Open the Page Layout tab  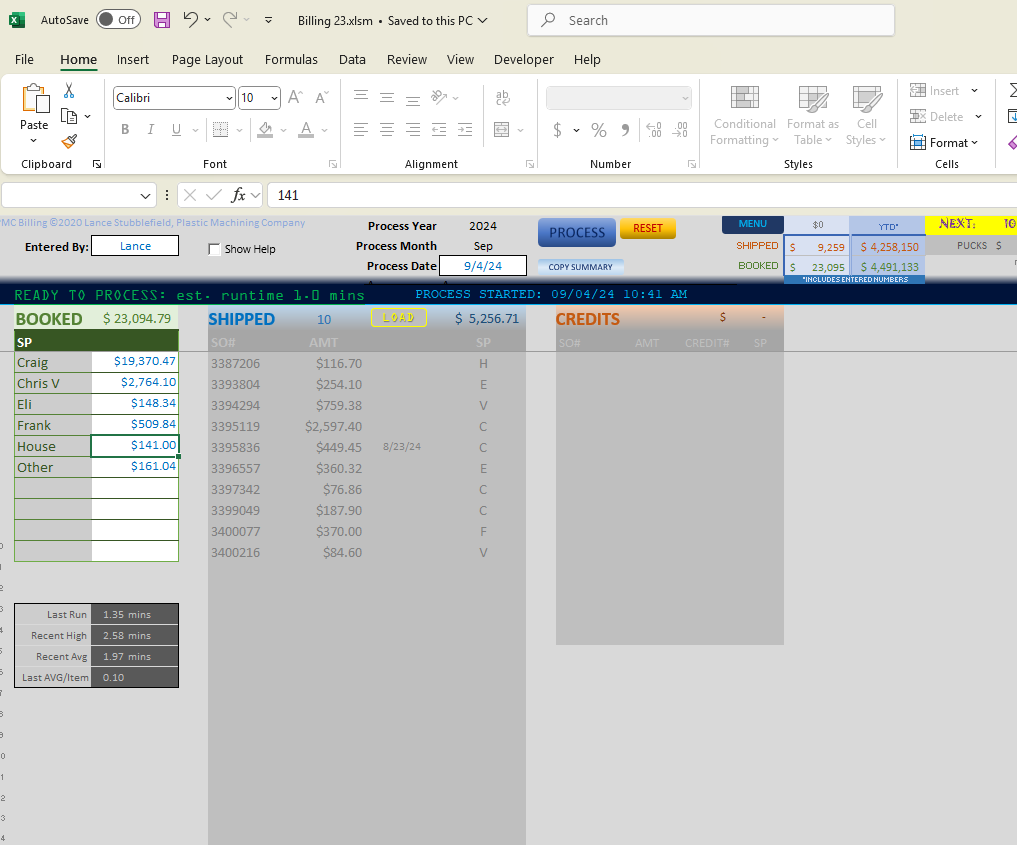coord(207,60)
